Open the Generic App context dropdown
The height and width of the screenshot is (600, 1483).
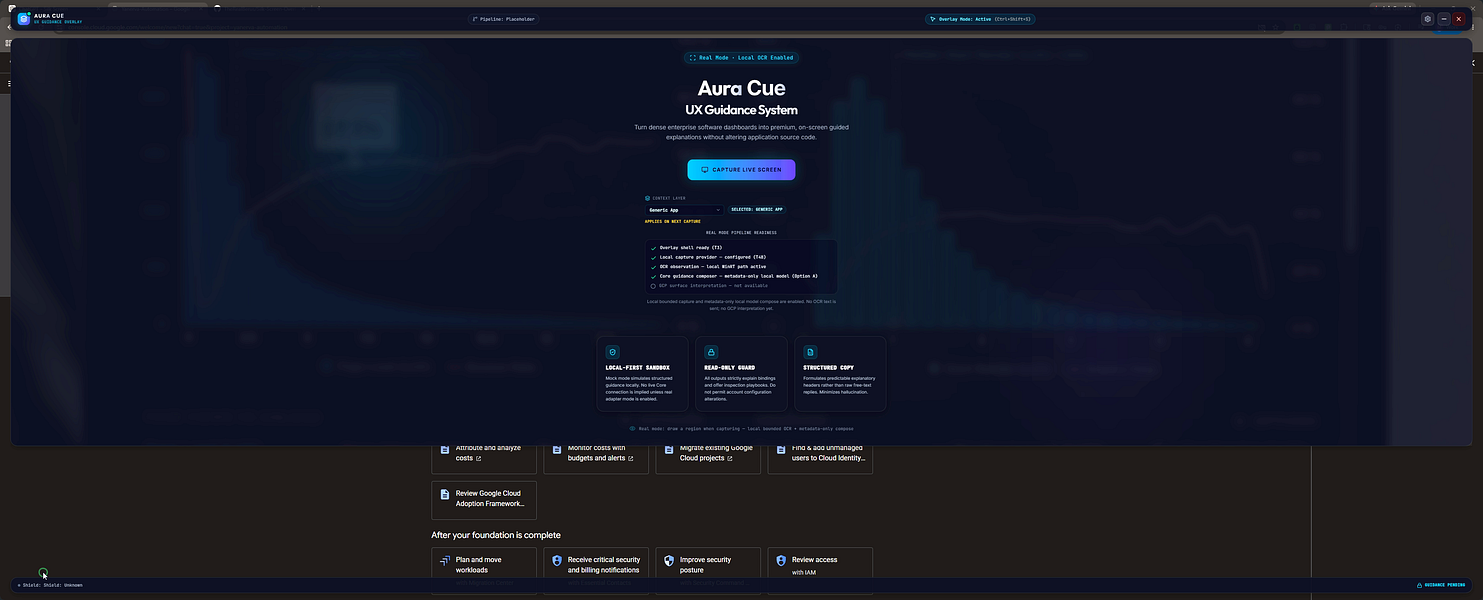point(684,210)
